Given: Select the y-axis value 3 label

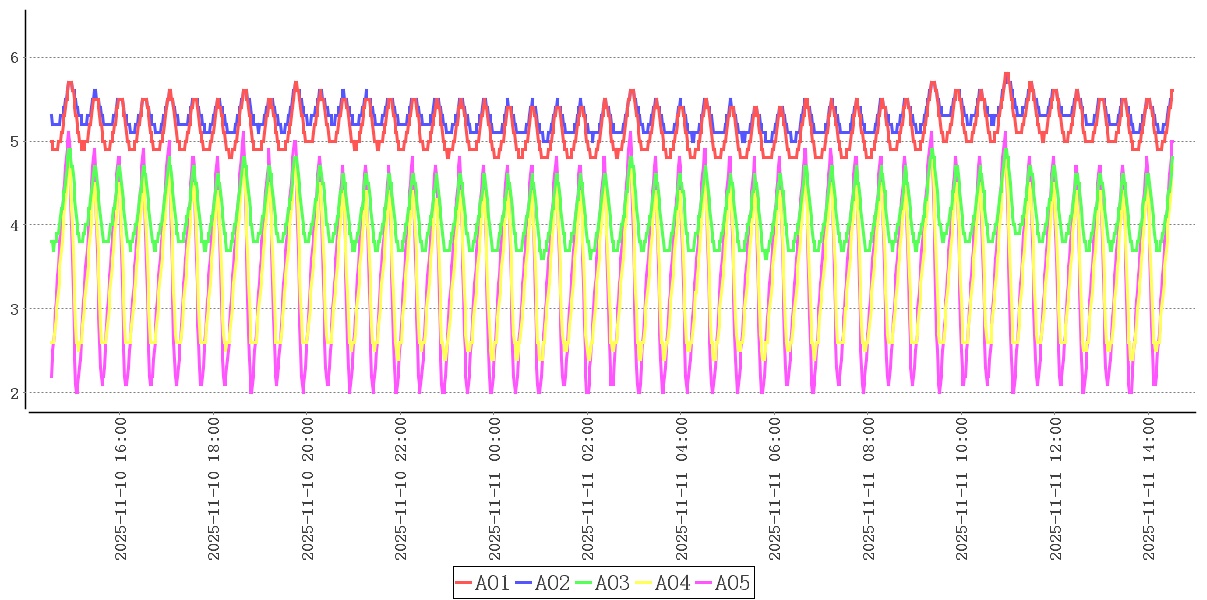Looking at the screenshot, I should [x=15, y=309].
